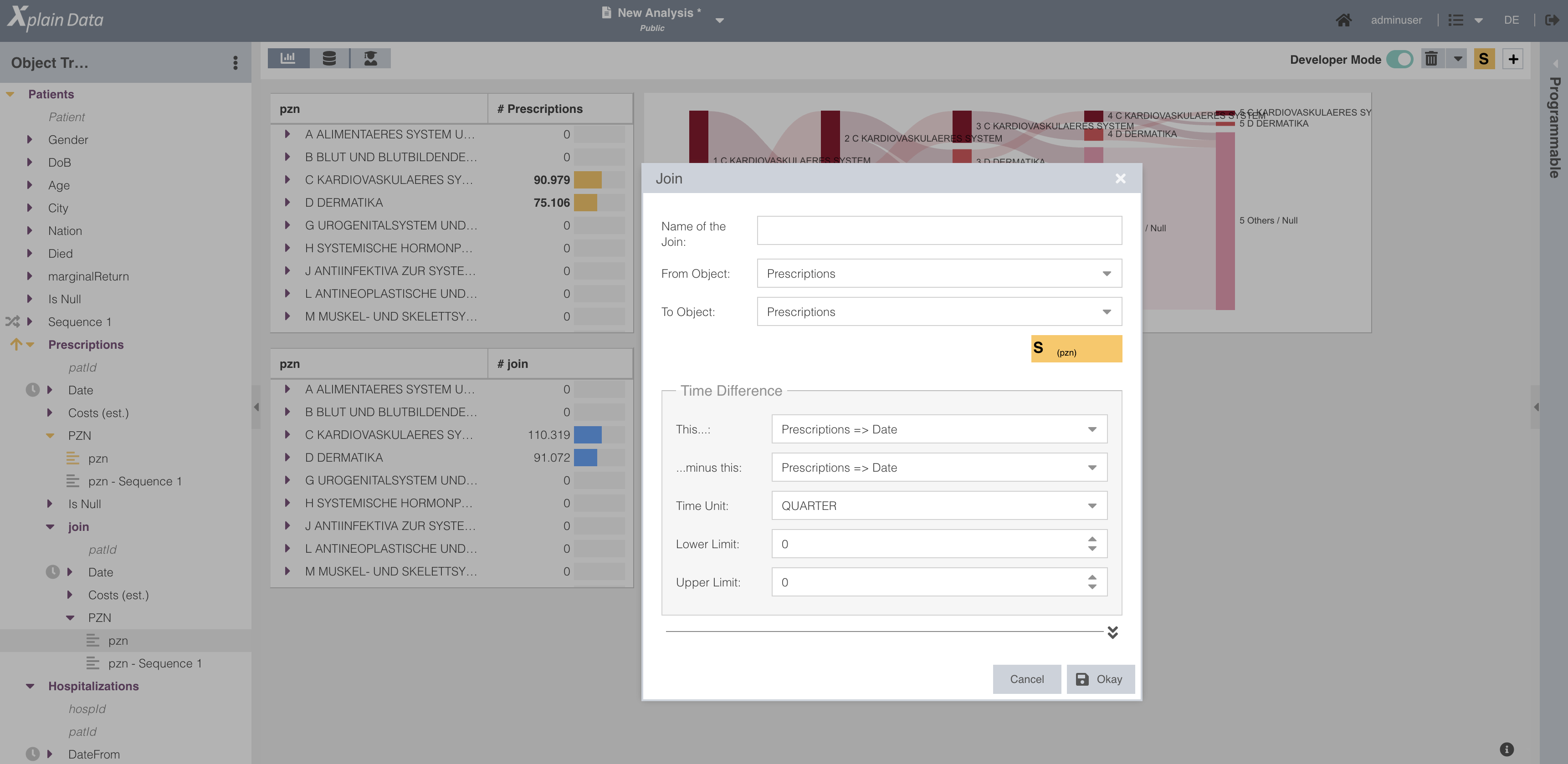
Task: Select highlighted pzn under join PZN
Action: click(x=118, y=641)
